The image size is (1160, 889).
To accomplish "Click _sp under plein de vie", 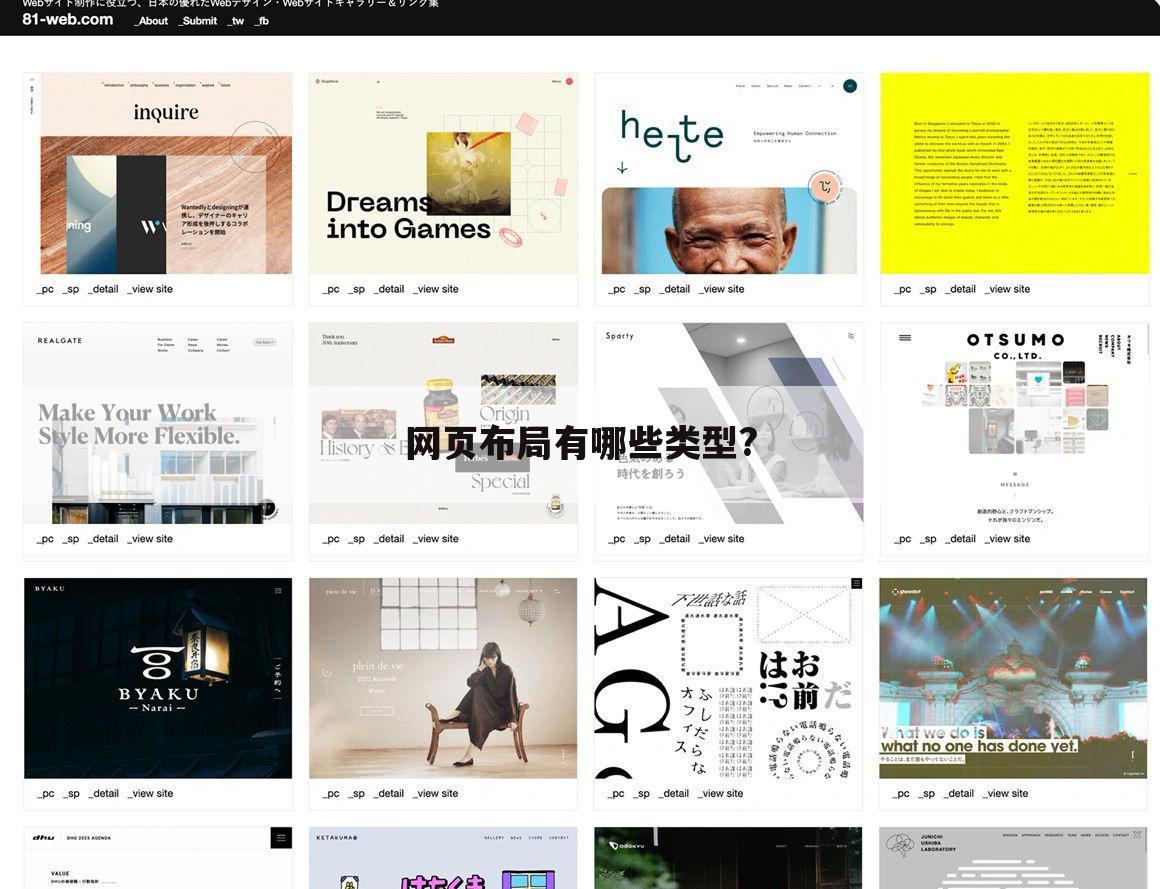I will (356, 794).
